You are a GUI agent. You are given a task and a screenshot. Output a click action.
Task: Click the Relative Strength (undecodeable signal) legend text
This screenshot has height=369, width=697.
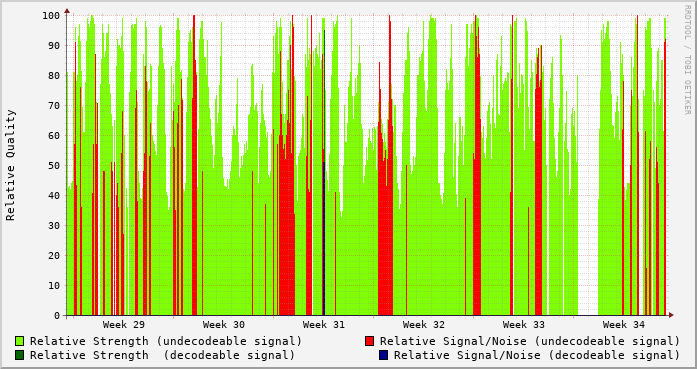click(x=166, y=341)
